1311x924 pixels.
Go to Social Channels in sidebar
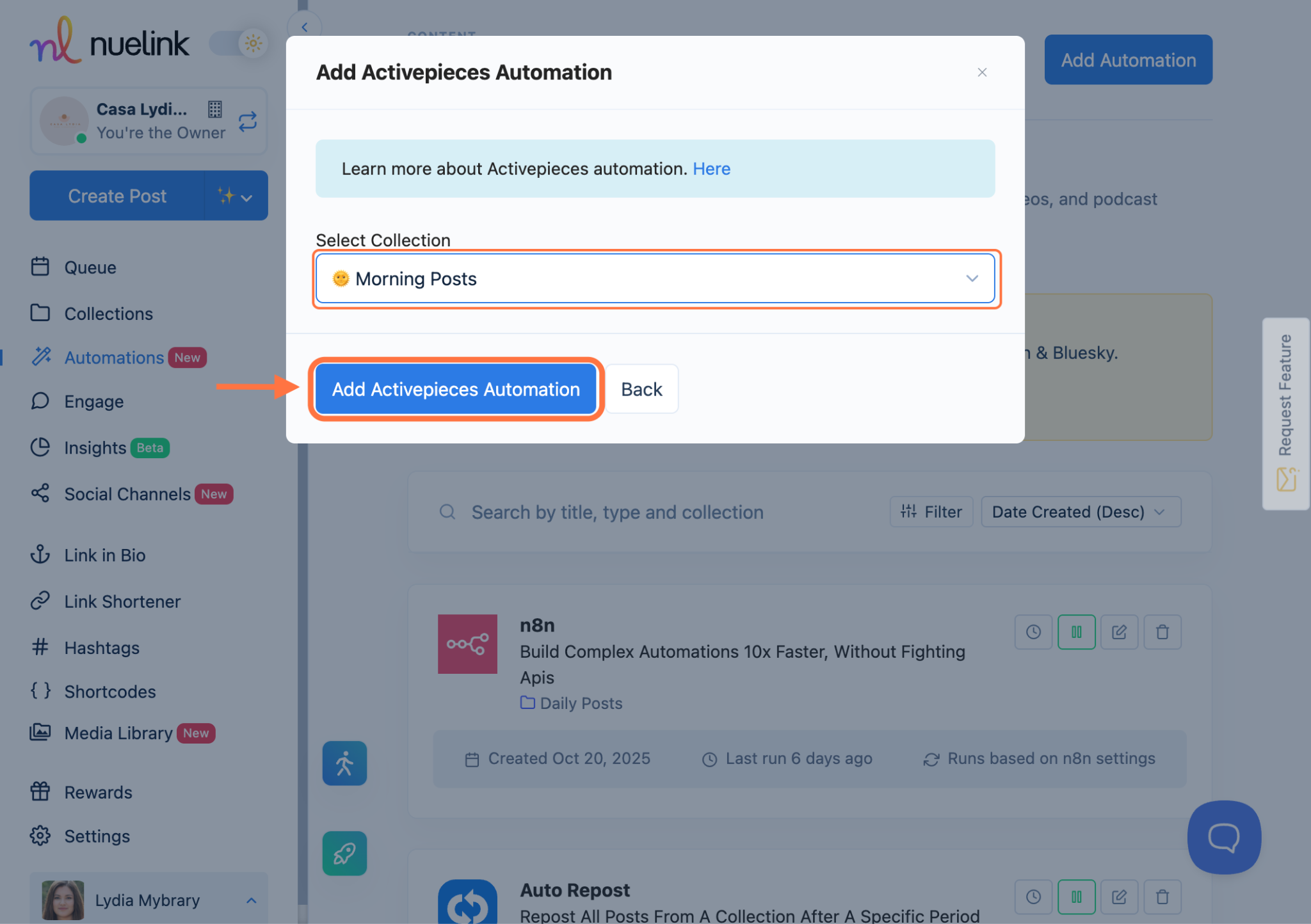coord(127,494)
